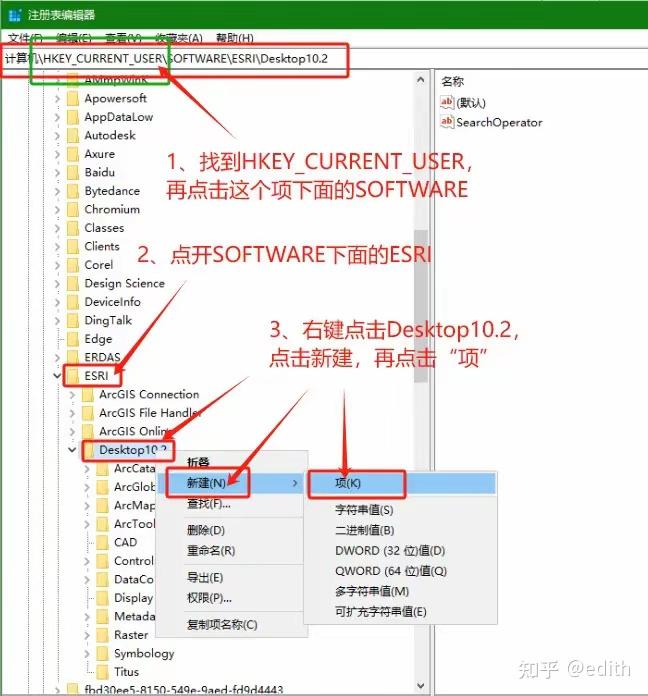Select the (默认) value name

(471, 103)
